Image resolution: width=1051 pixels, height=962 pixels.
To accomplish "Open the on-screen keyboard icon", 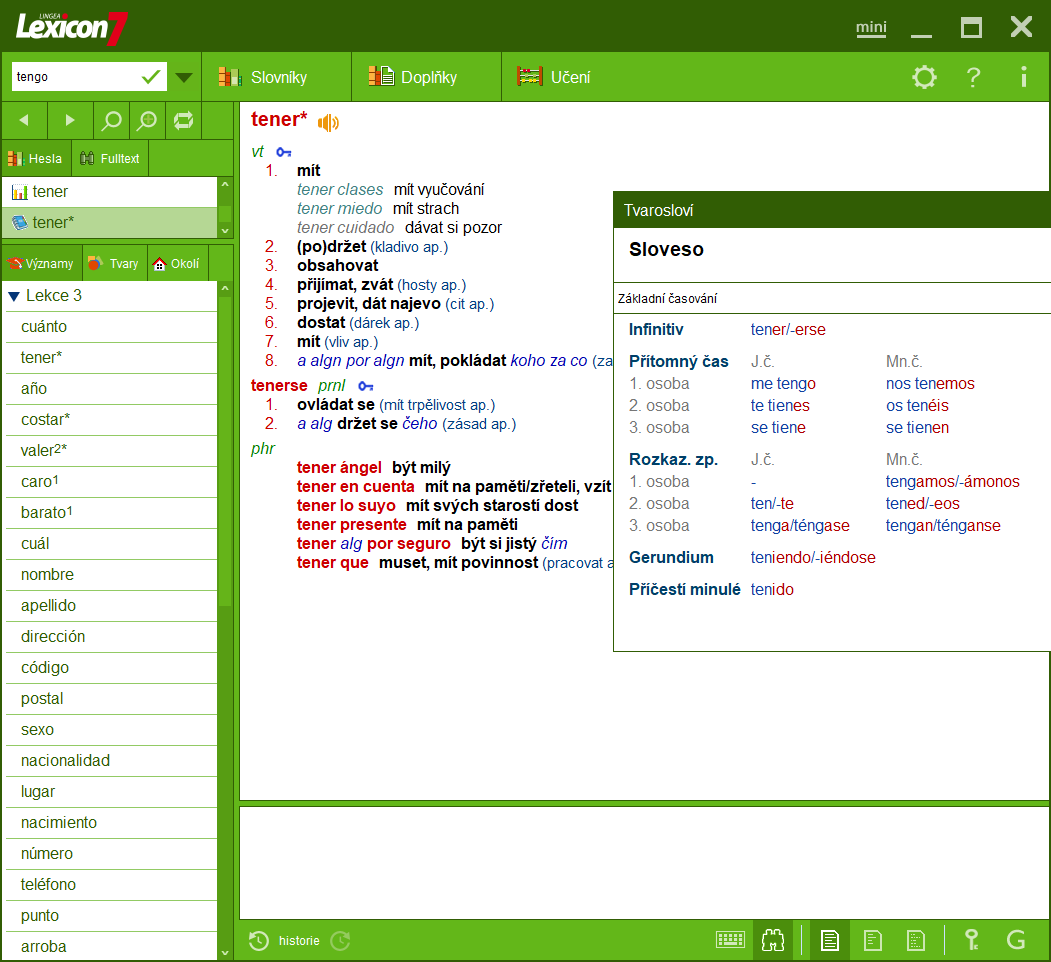I will point(730,940).
